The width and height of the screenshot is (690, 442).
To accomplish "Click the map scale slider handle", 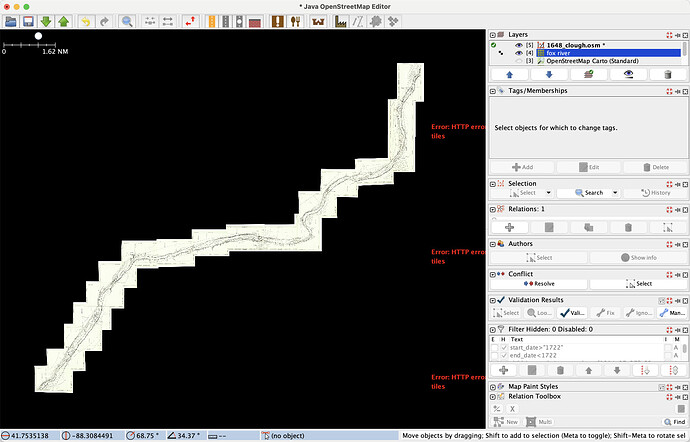I will click(x=38, y=36).
